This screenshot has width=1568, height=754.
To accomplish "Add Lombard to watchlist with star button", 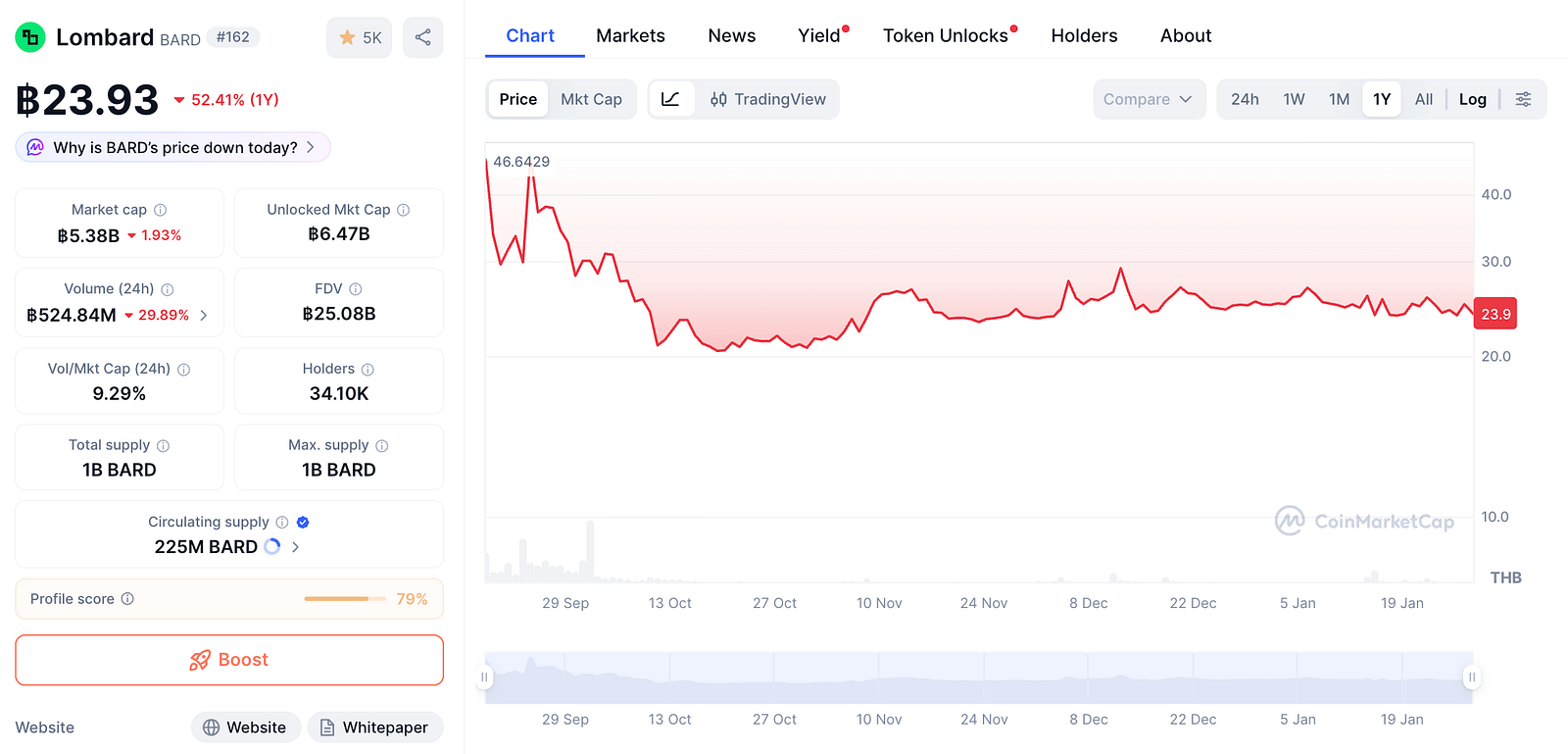I will 359,37.
